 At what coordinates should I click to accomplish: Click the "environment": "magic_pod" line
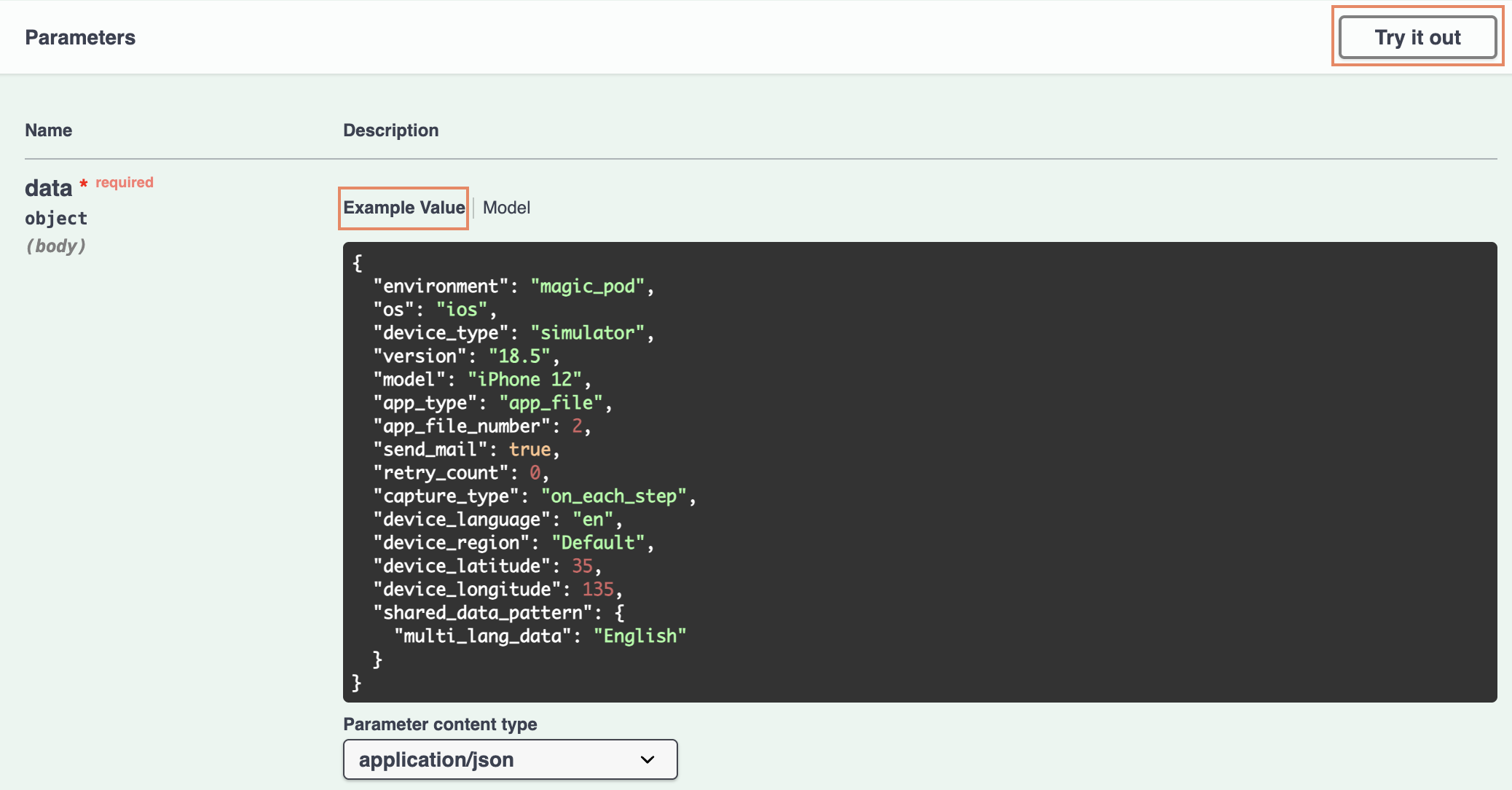pos(513,286)
